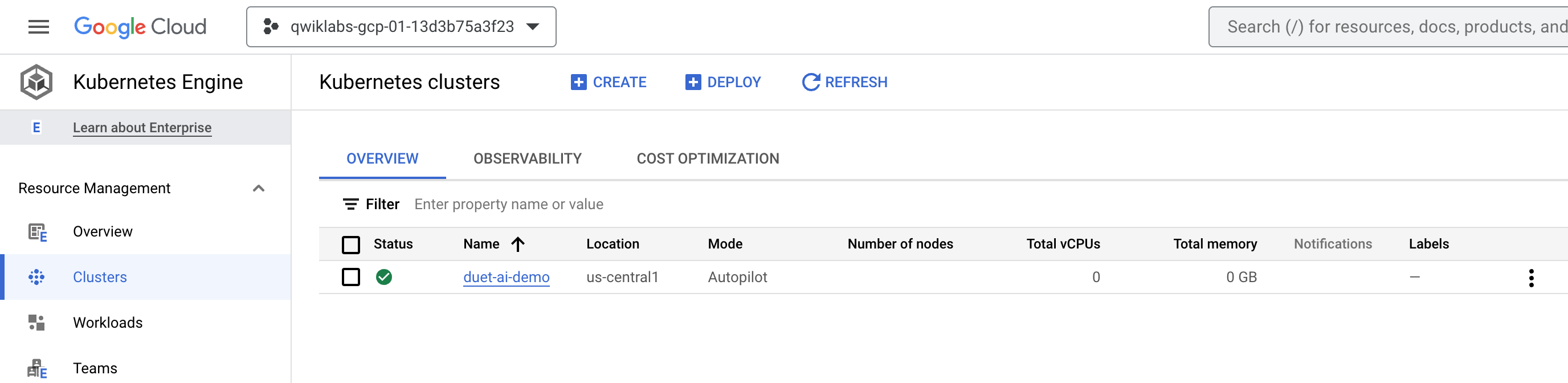Check the duet-ai-demo row checkbox
Screen dimensions: 1568x383
(350, 277)
